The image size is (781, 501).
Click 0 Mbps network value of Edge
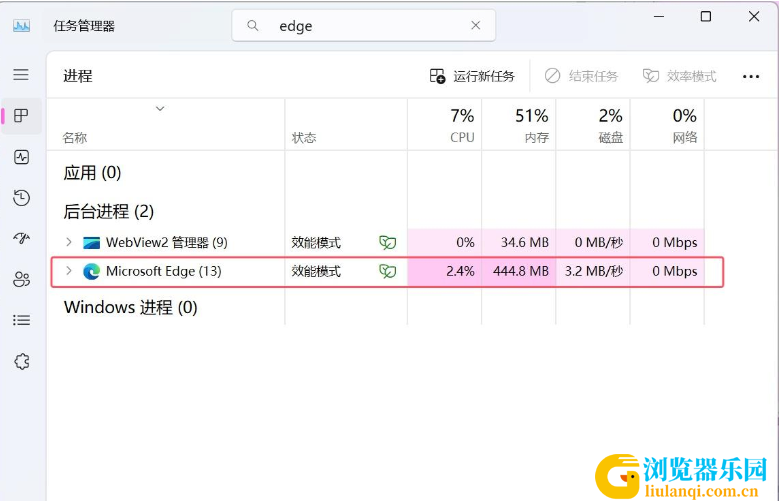(x=674, y=271)
